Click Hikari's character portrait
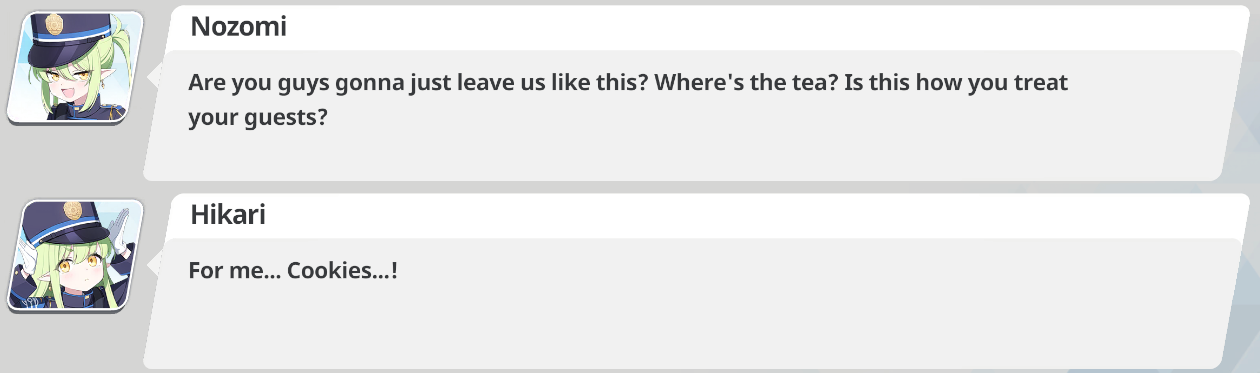 click(76, 255)
